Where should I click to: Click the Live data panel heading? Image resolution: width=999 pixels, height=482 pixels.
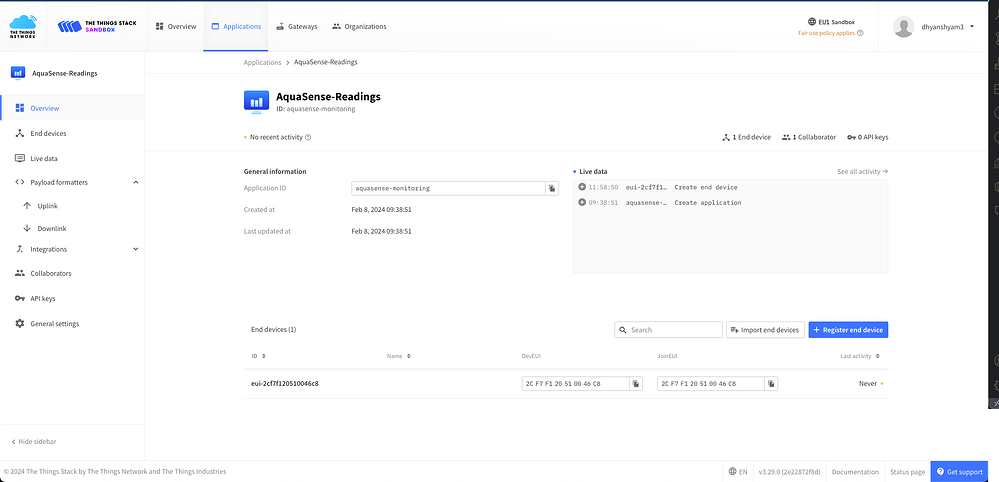593,171
